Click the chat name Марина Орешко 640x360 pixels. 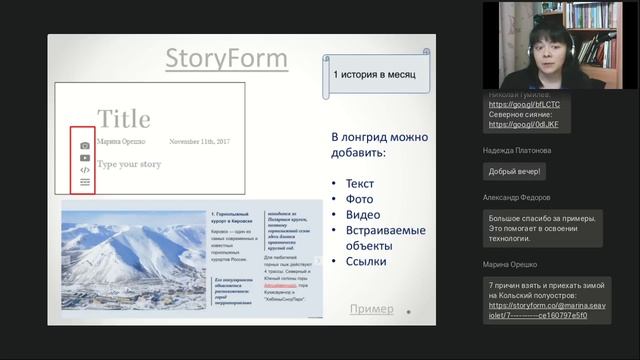(x=510, y=264)
